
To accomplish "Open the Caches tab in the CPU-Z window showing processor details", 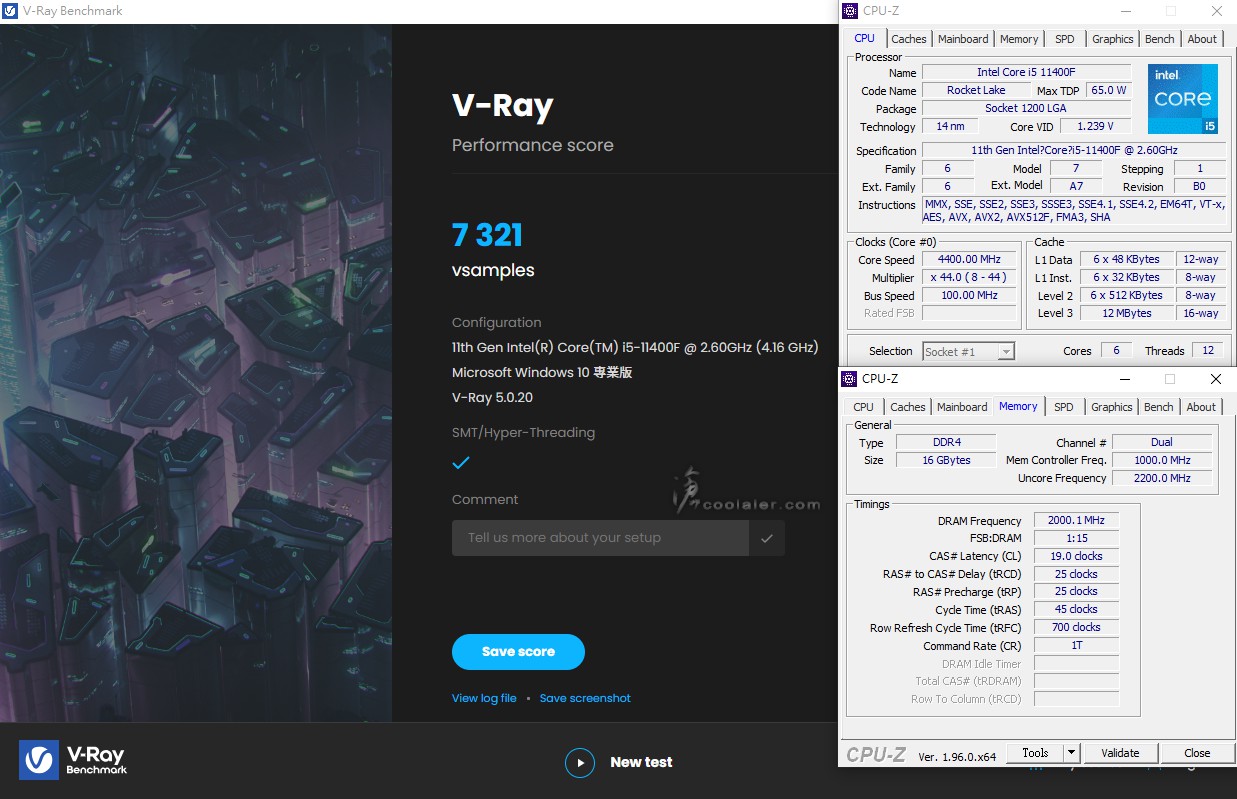I will (909, 39).
